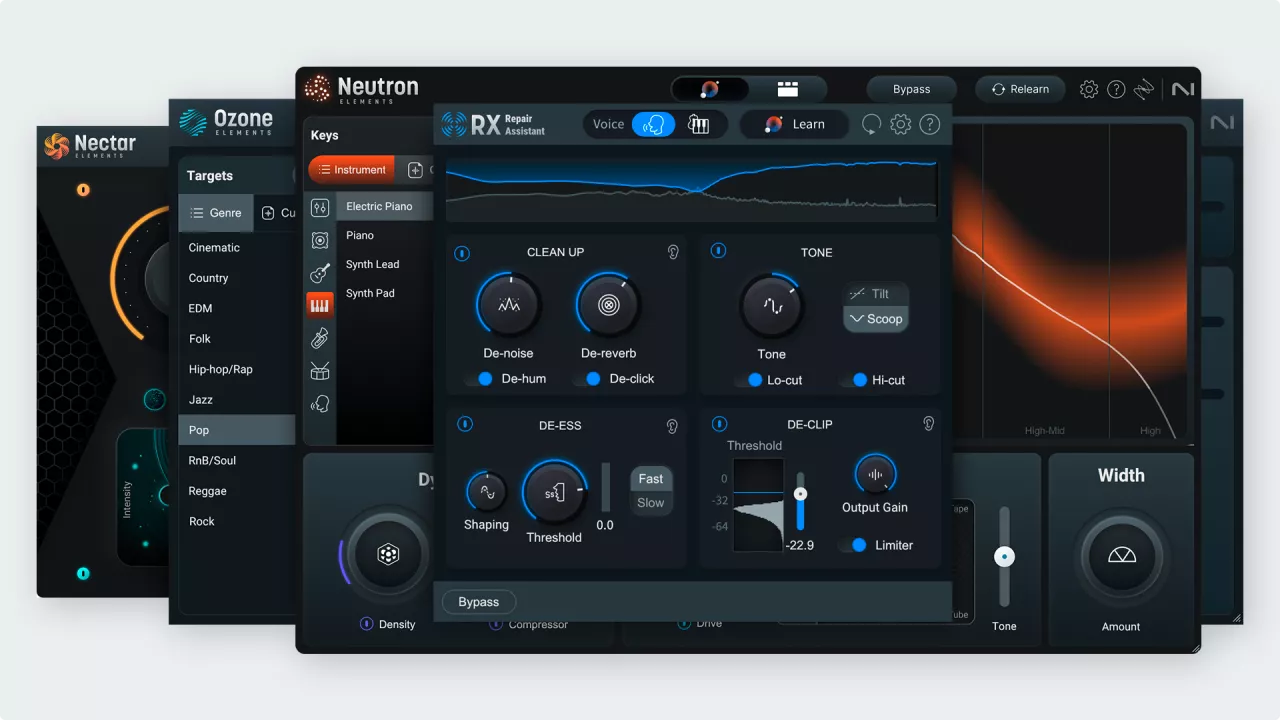
Task: Click the Tone knob in TONE module
Action: pyautogui.click(x=771, y=306)
